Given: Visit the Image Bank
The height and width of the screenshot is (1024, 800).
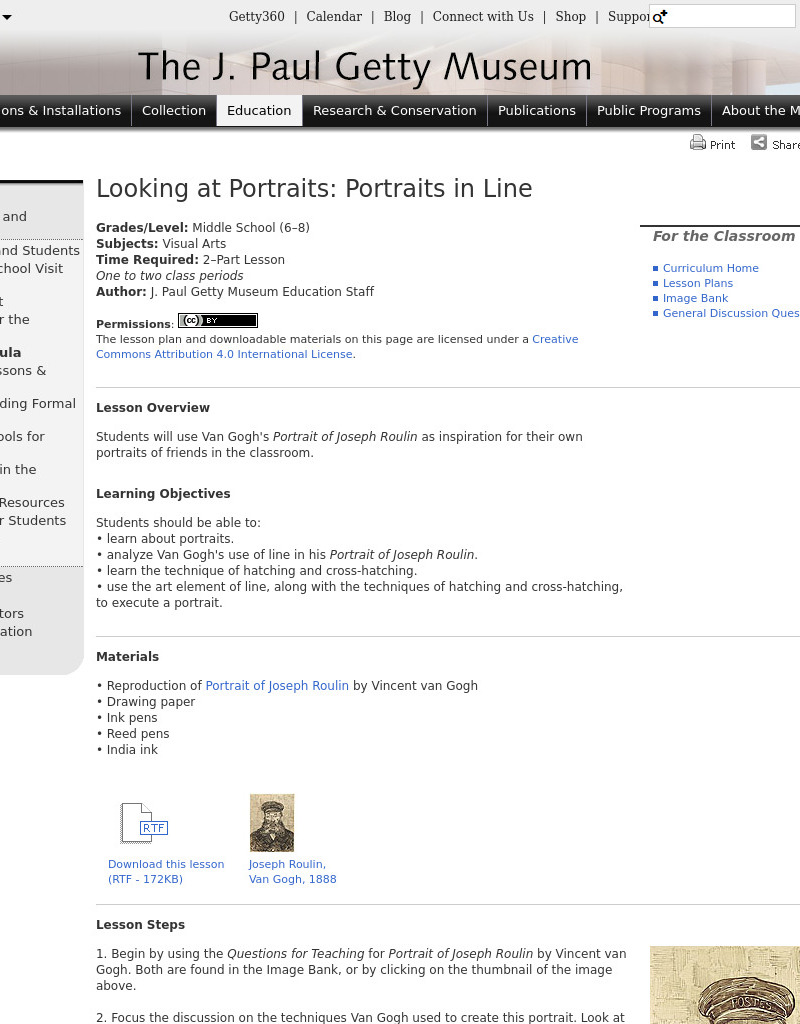Looking at the screenshot, I should [694, 298].
